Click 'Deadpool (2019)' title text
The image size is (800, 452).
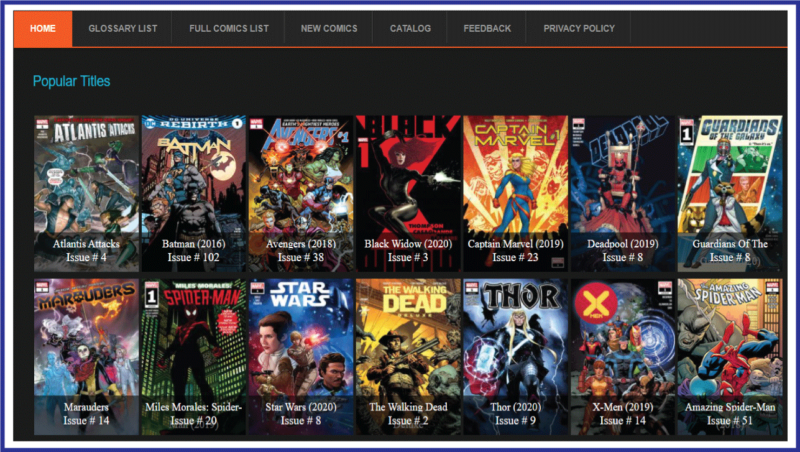pos(622,244)
